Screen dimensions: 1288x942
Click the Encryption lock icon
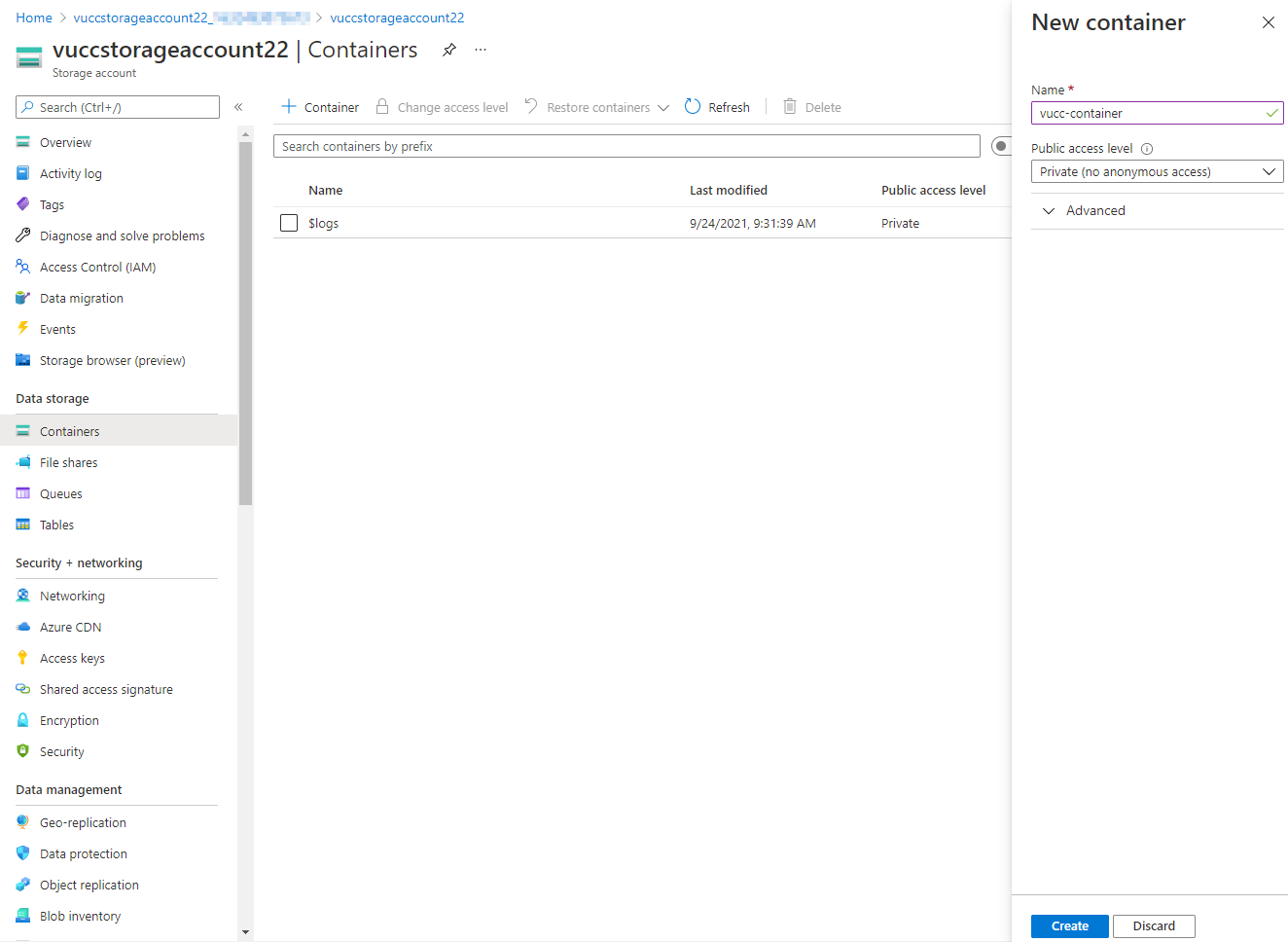click(22, 720)
